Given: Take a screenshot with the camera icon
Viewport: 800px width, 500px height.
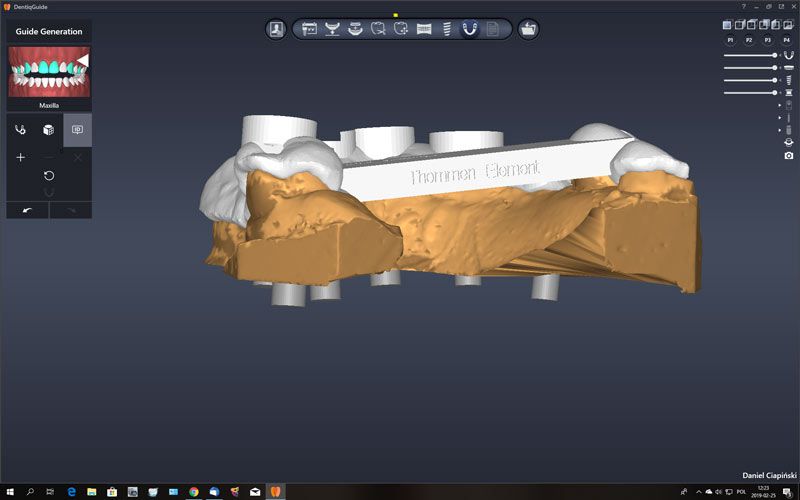Looking at the screenshot, I should [788, 155].
